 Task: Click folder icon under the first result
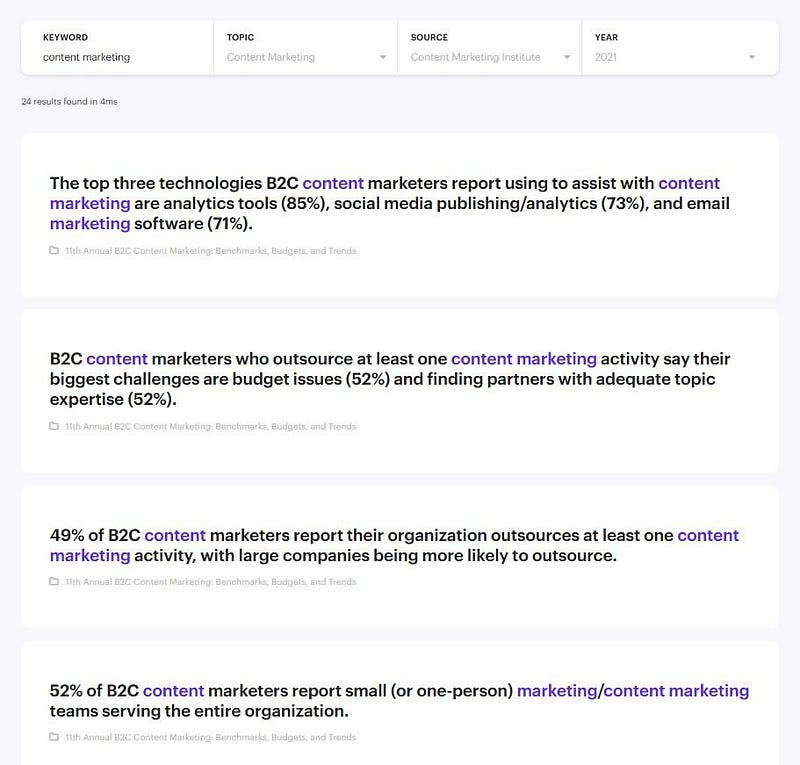pyautogui.click(x=54, y=251)
